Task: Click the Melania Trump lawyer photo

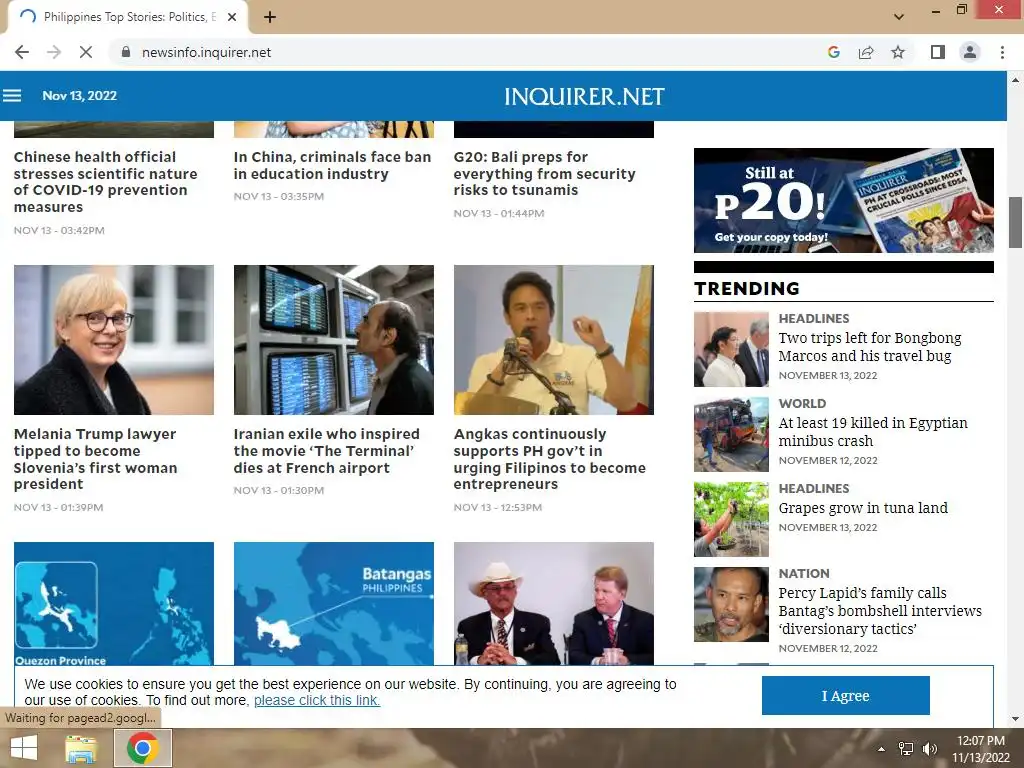Action: (x=114, y=340)
